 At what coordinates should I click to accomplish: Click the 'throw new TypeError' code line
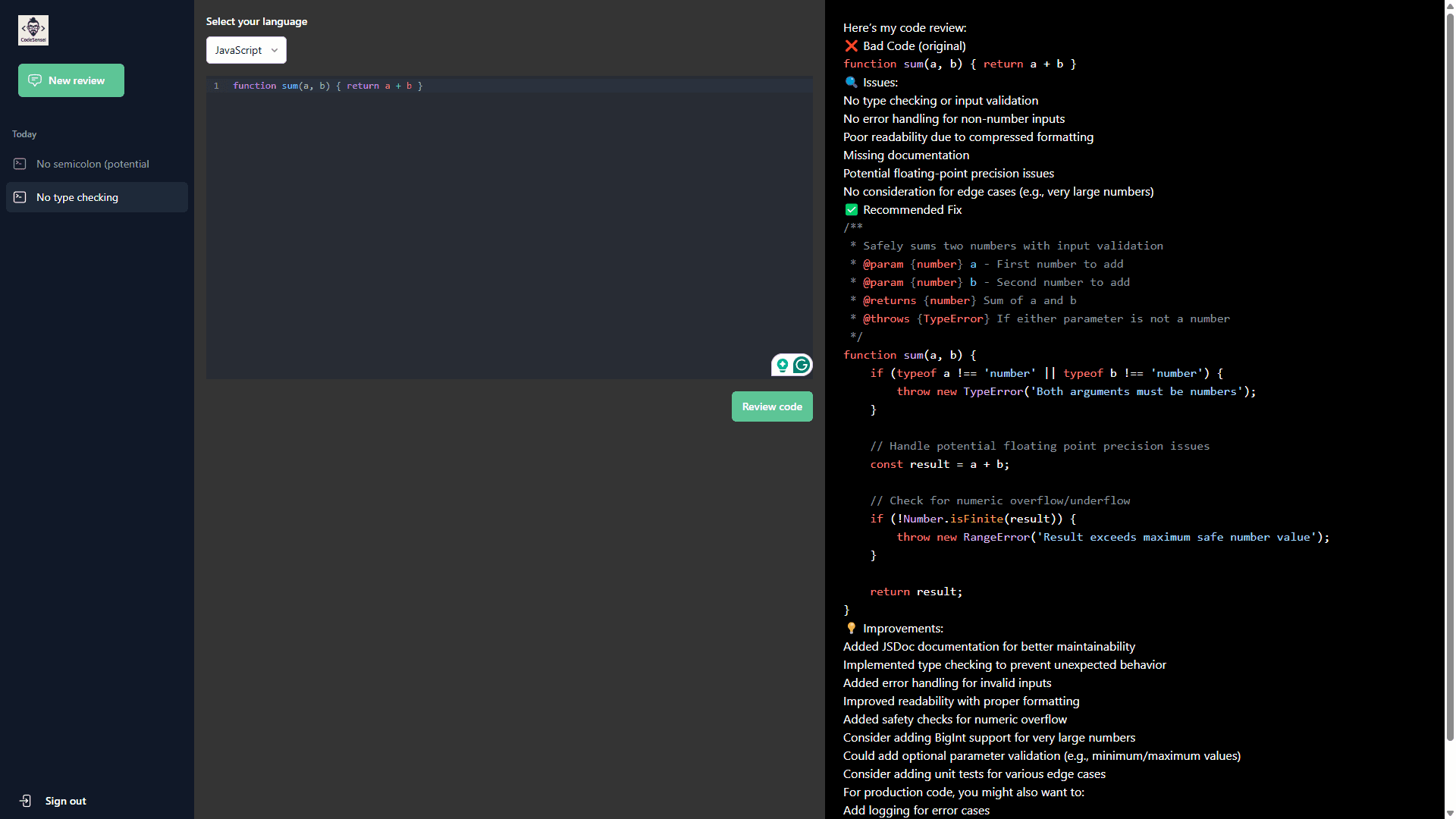point(1076,392)
